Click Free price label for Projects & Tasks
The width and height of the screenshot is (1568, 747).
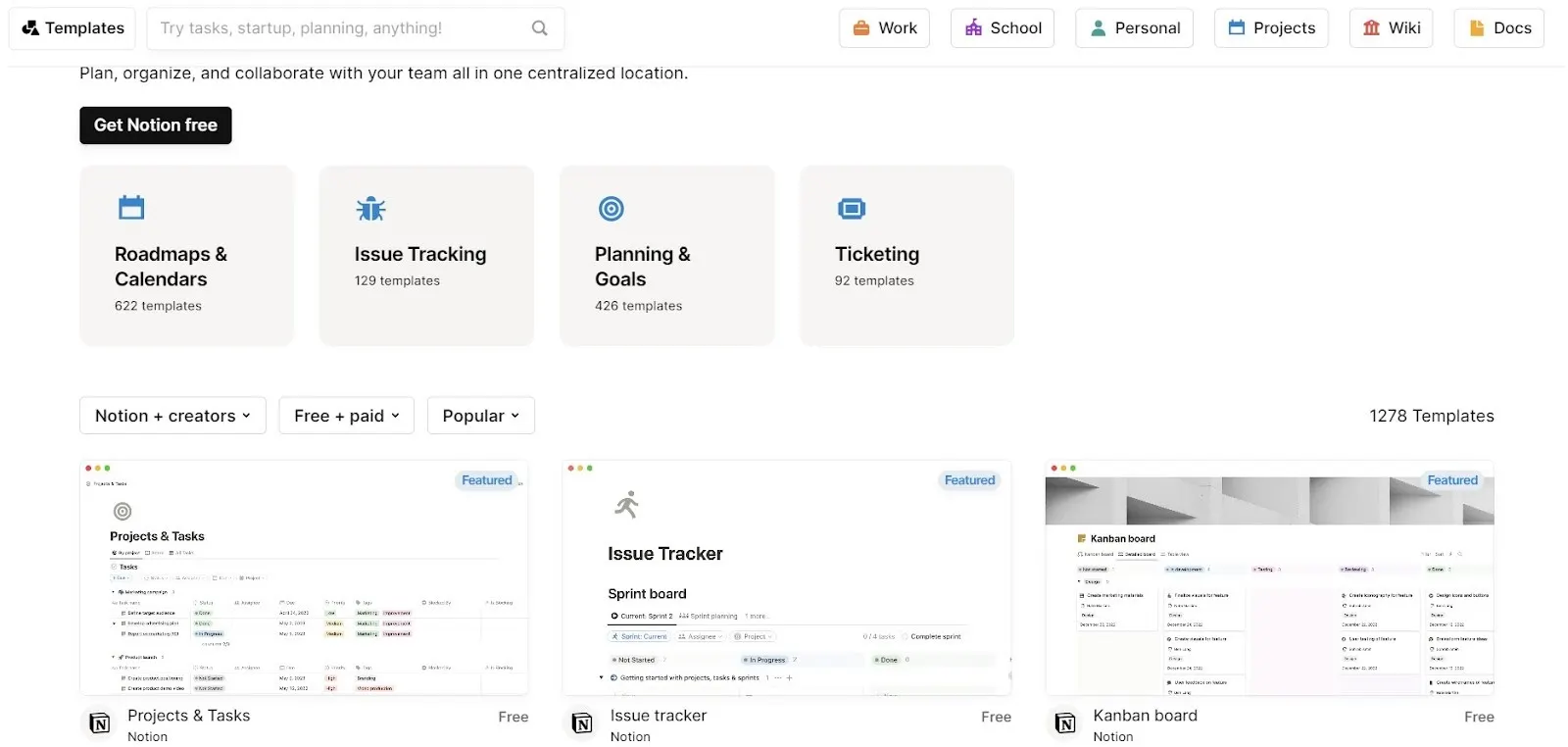514,718
